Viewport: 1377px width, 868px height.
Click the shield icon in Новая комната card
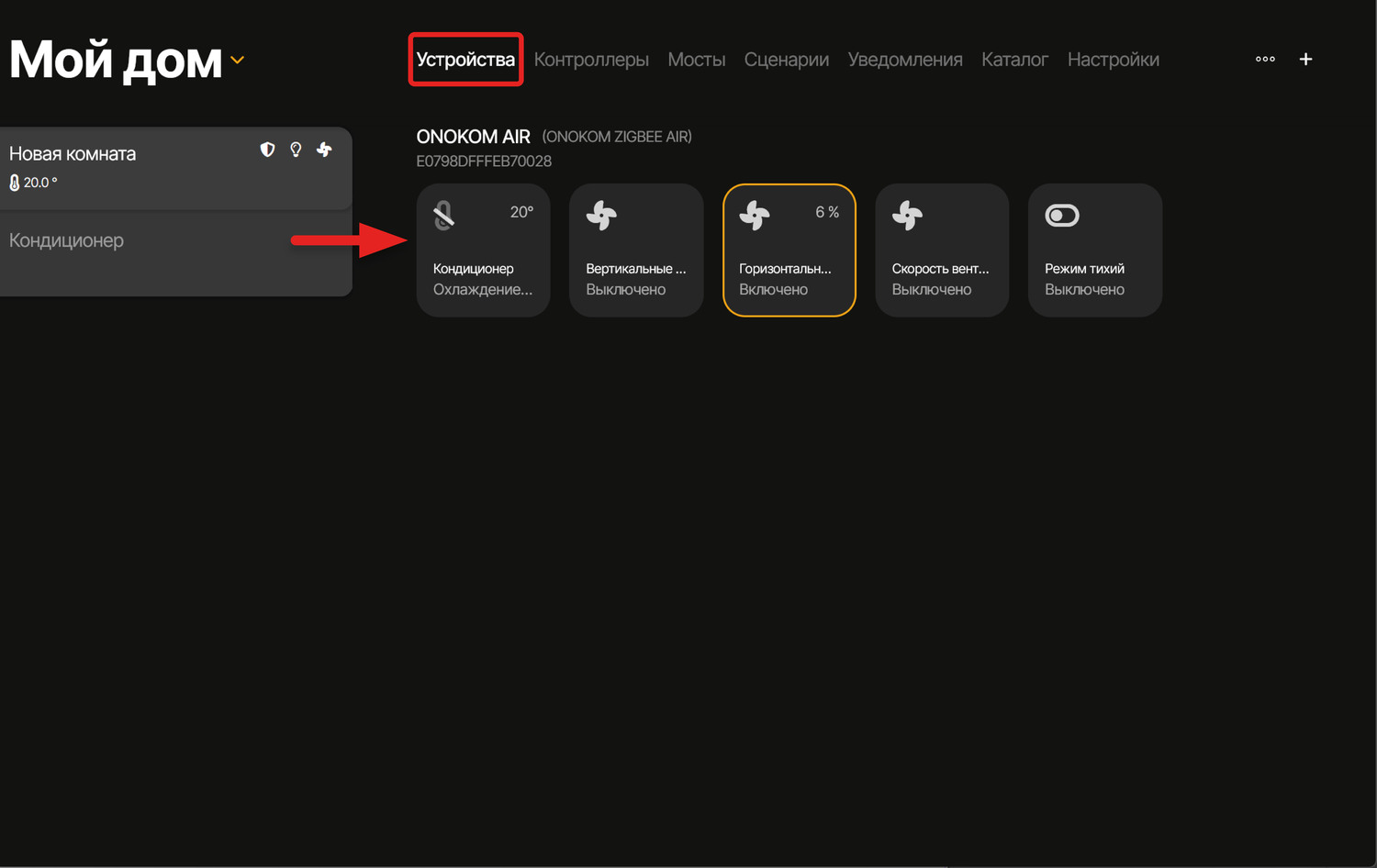(x=267, y=150)
